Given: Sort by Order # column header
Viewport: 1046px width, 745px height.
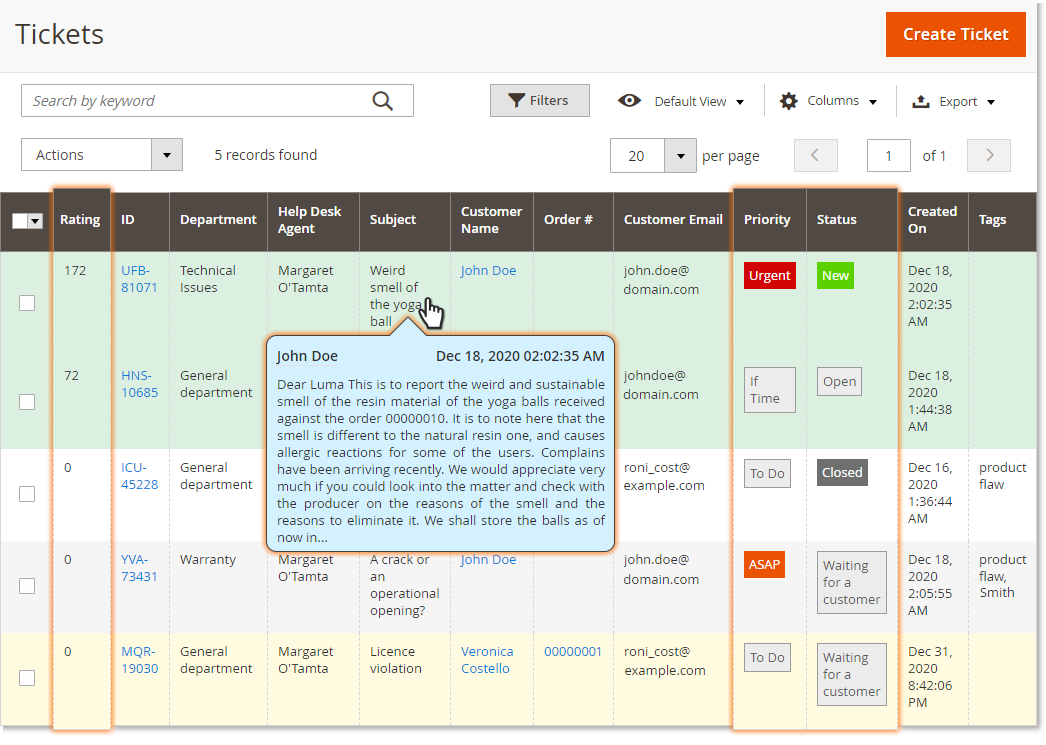Looking at the screenshot, I should (x=573, y=220).
